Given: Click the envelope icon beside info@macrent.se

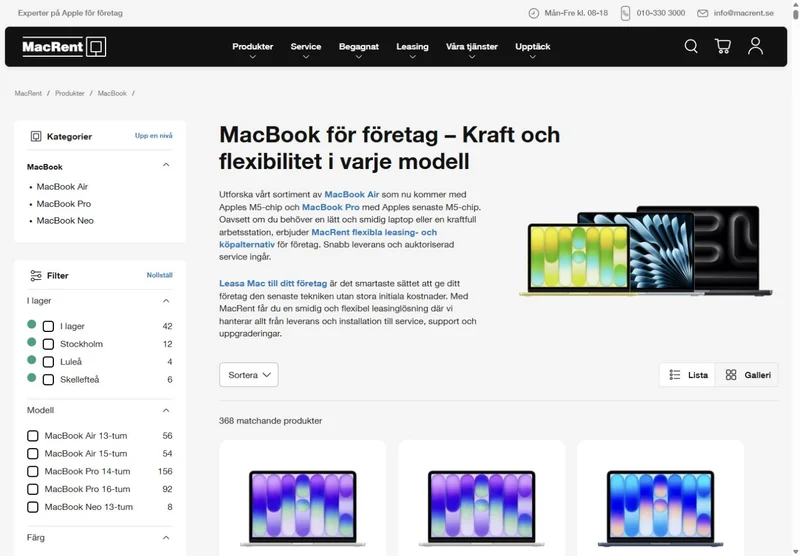Looking at the screenshot, I should click(x=703, y=13).
